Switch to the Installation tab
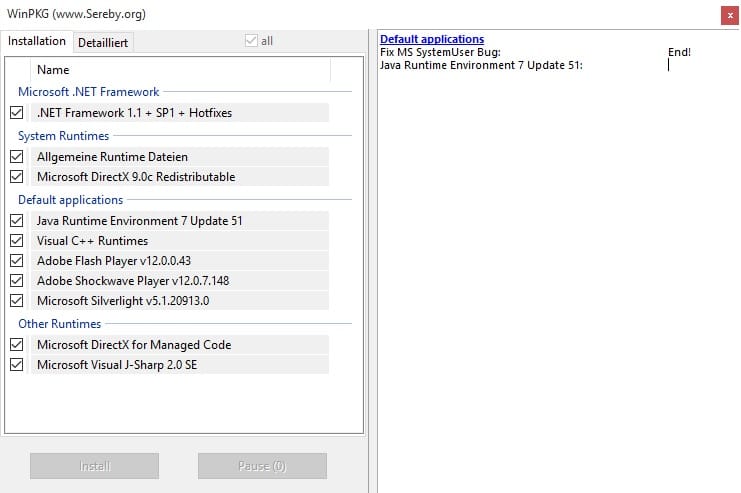Screen dimensions: 741x493 [37, 41]
